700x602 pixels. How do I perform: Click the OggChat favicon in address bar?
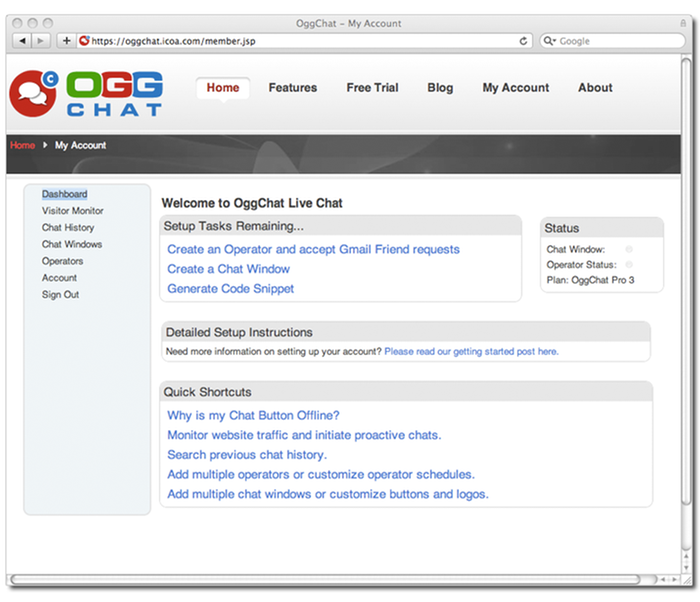click(x=84, y=41)
